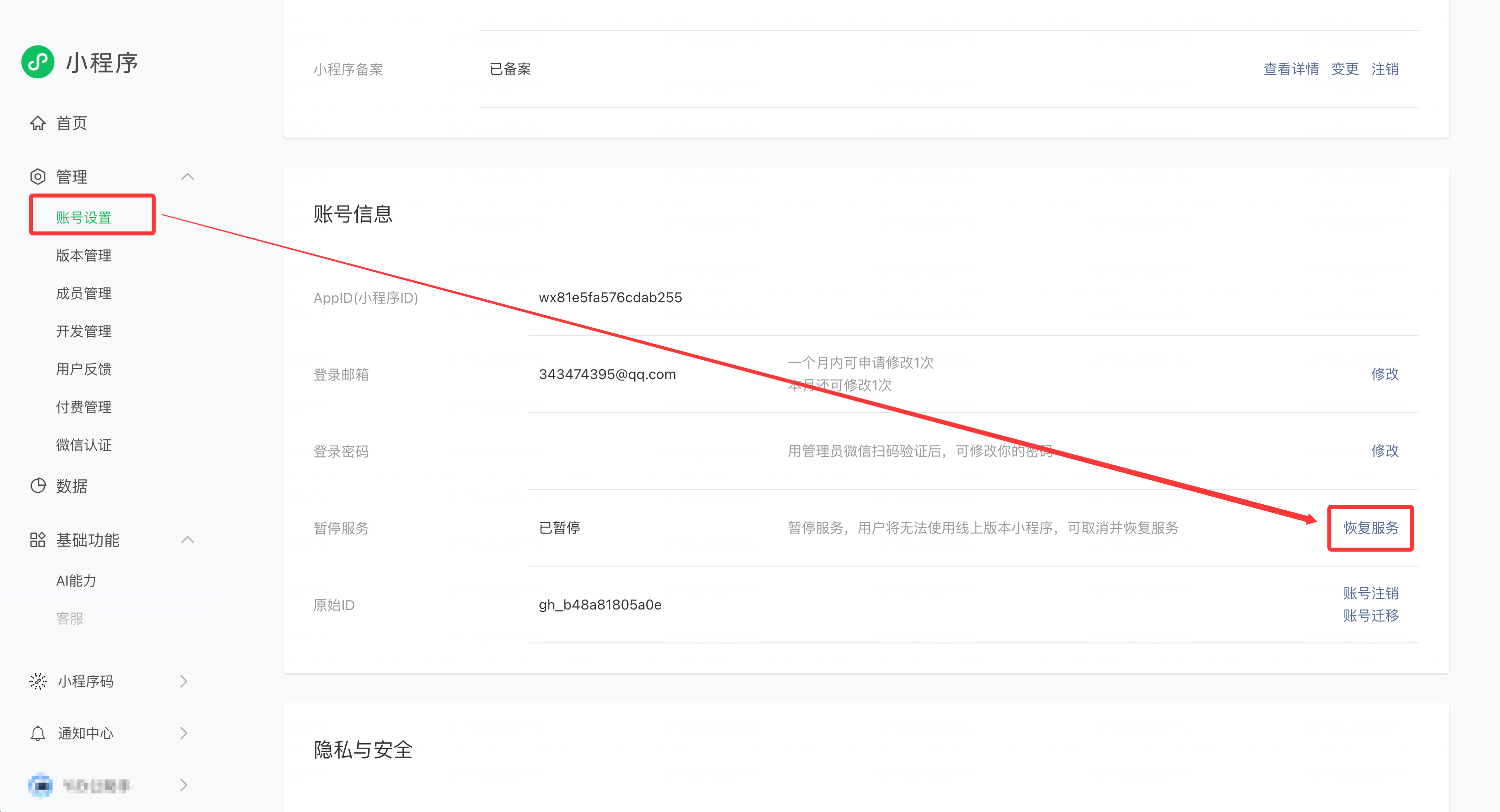Go to 成员管理 in the sidebar

(x=84, y=293)
